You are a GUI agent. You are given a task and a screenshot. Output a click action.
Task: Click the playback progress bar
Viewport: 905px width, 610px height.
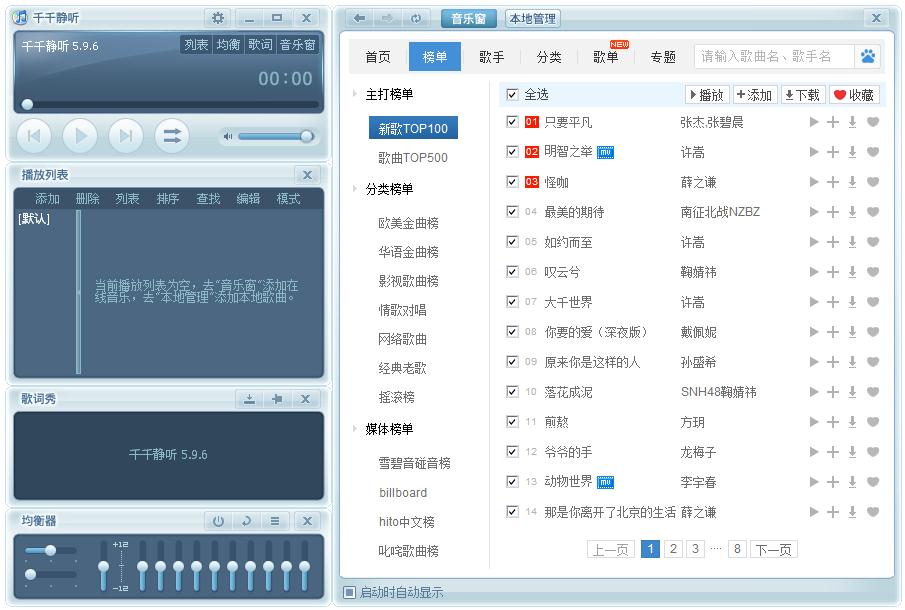coord(169,104)
